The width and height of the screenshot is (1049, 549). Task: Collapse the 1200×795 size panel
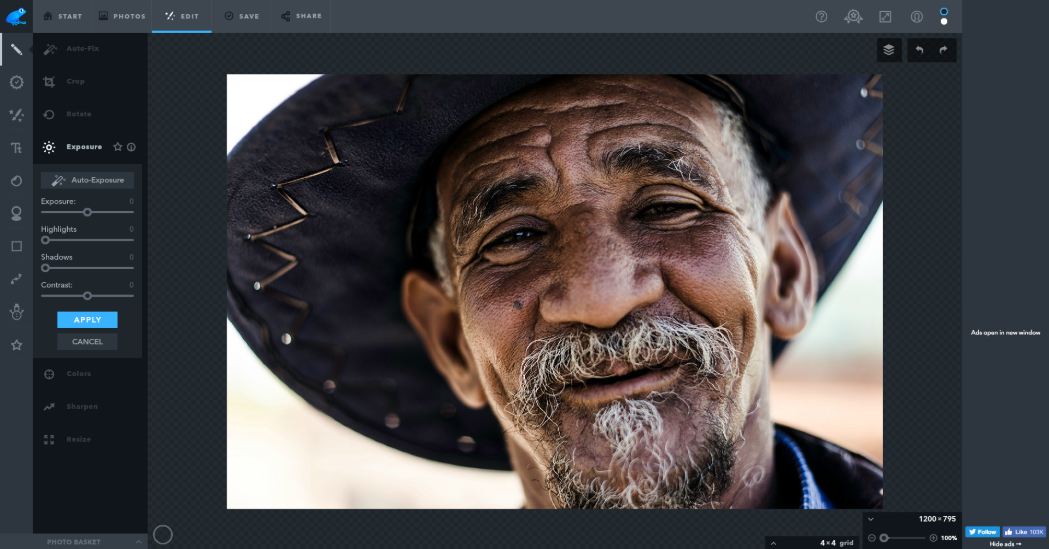click(871, 519)
